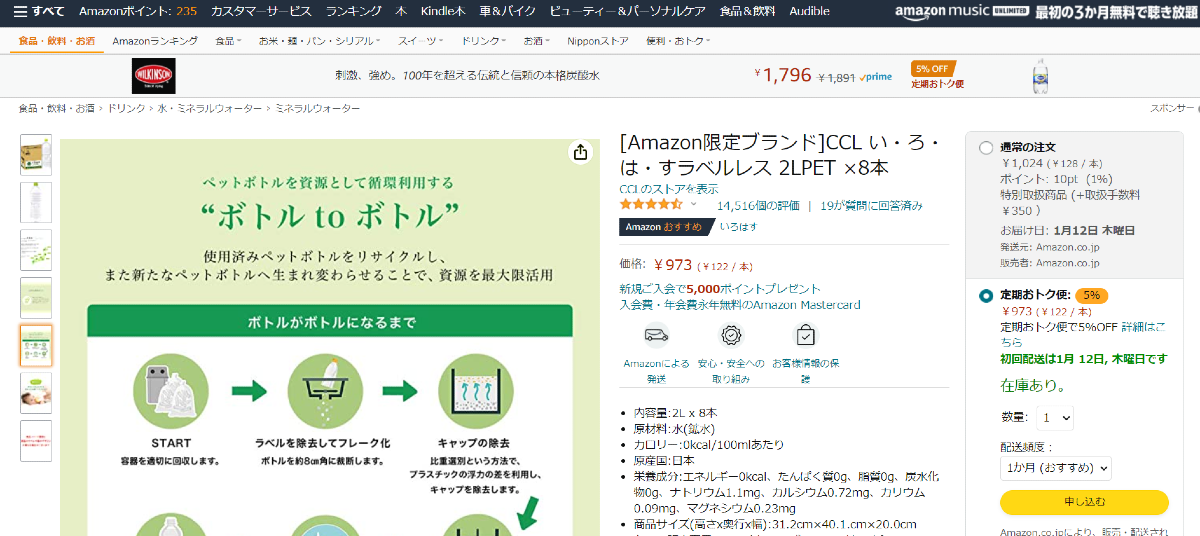
Task: Select seventh thumbnail with red text
Action: [36, 441]
